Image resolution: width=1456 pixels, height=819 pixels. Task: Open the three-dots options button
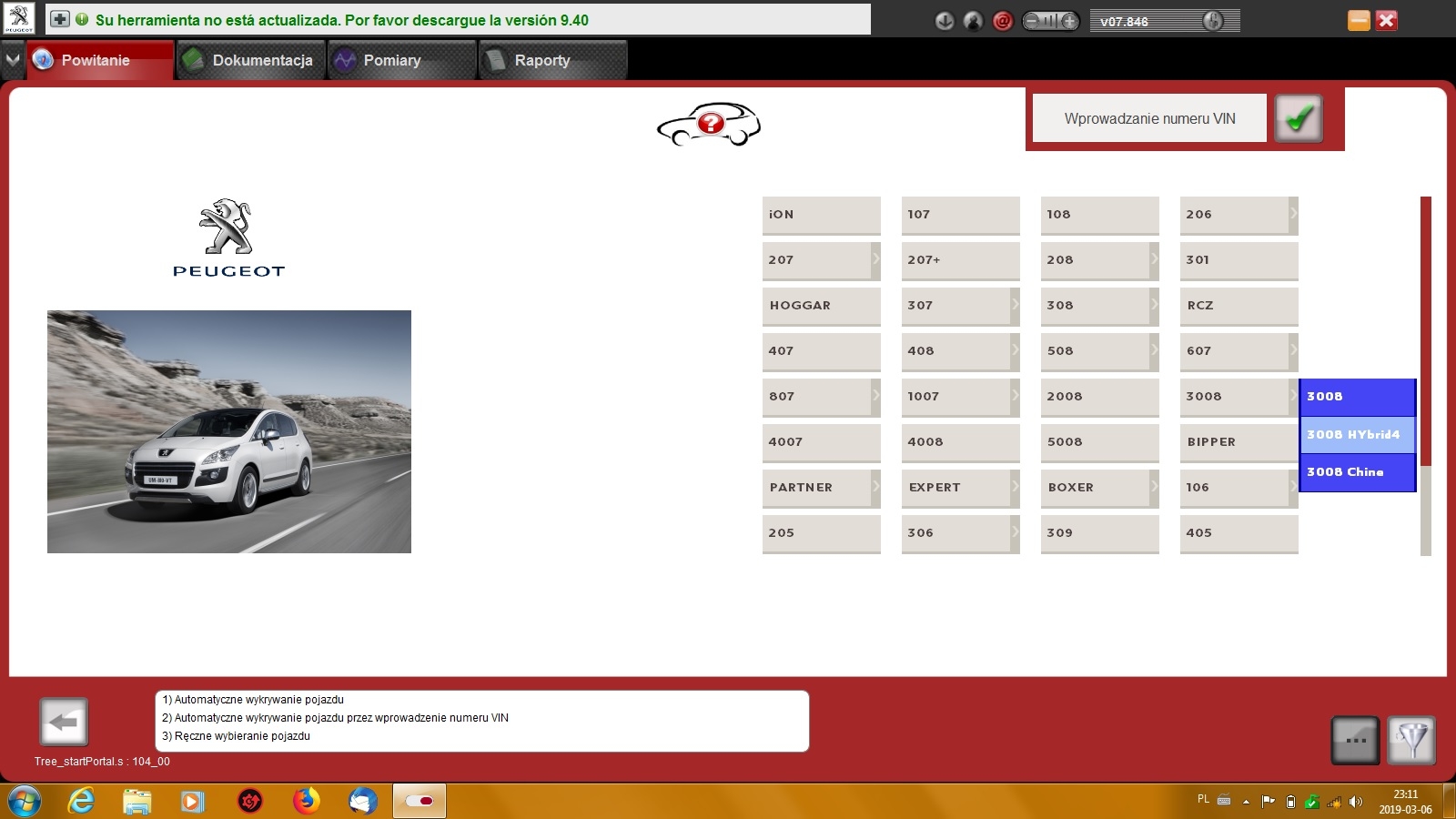tap(1356, 740)
